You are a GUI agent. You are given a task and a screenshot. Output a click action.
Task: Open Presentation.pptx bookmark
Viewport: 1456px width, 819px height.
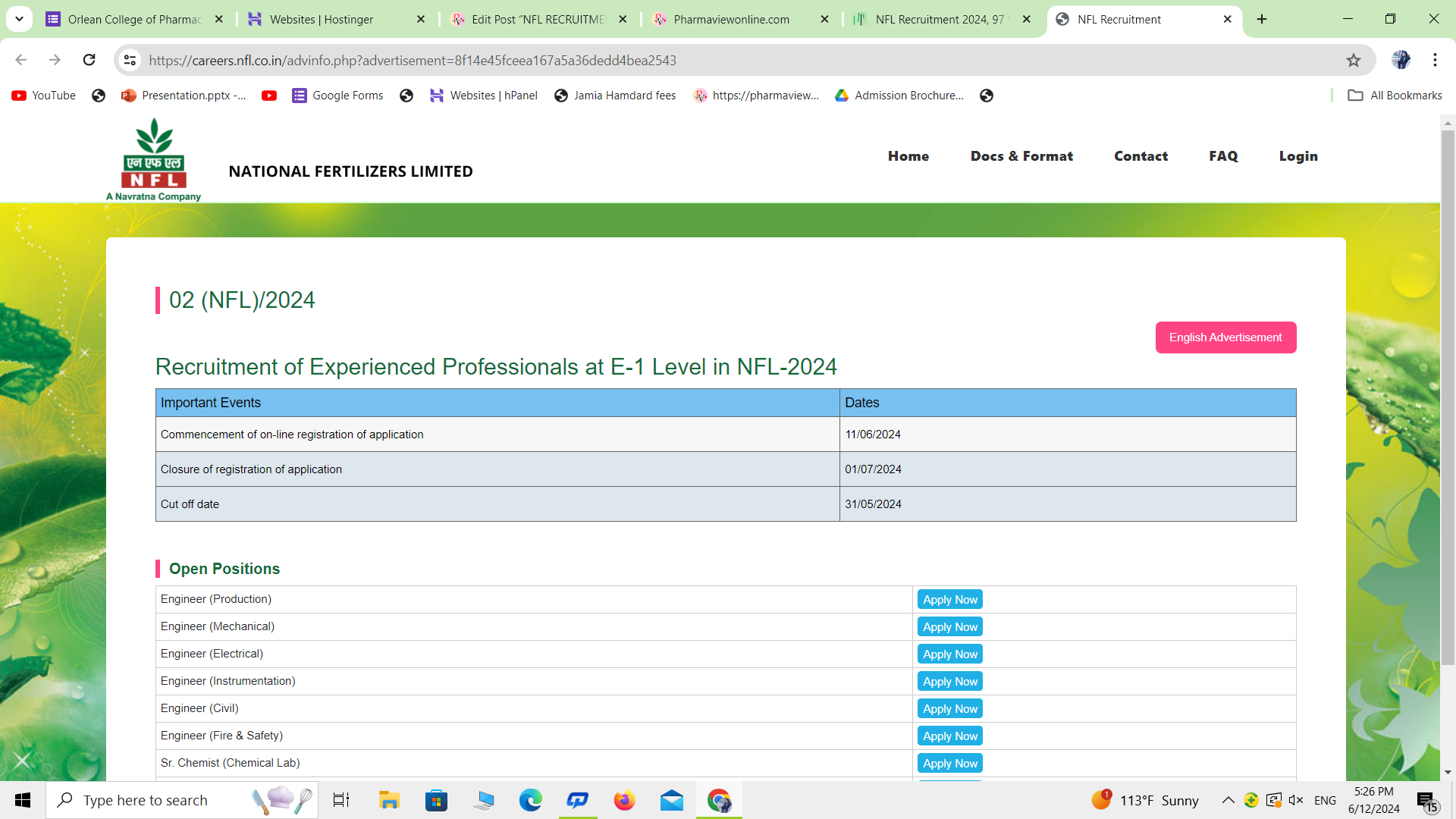184,96
